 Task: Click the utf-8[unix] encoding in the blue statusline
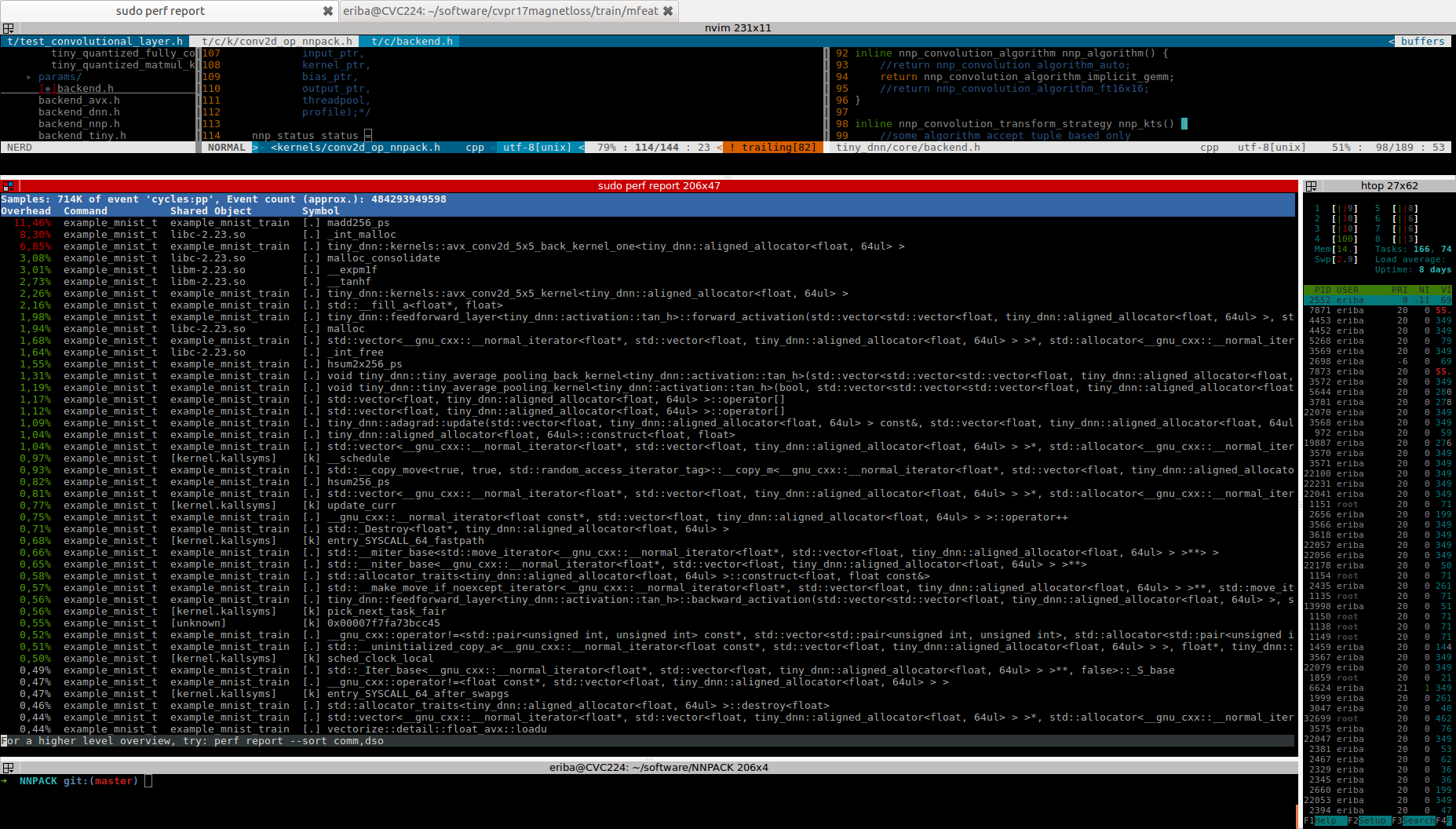[537, 148]
